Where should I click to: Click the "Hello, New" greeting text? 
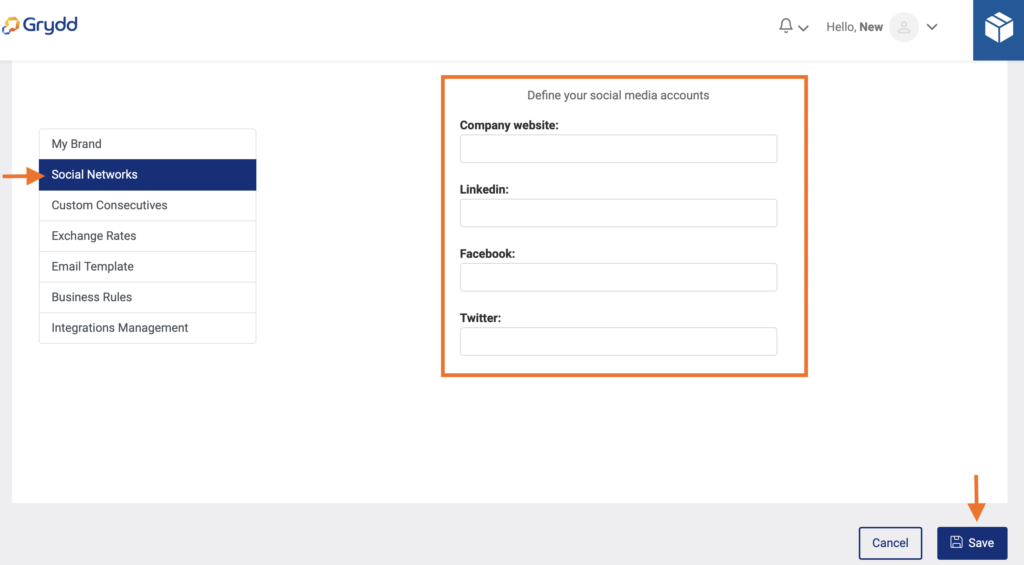pos(854,27)
